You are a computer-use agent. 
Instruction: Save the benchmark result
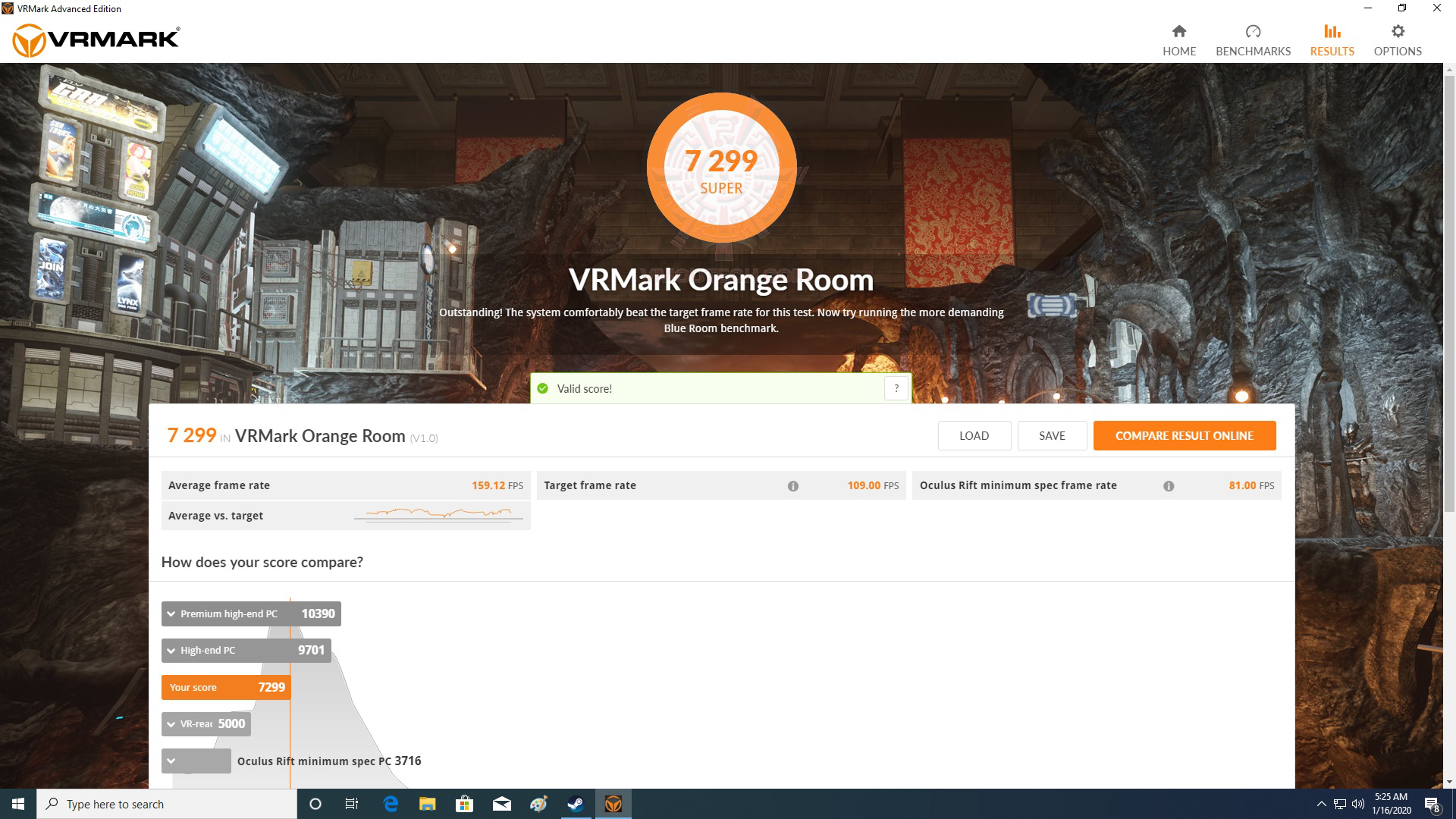1052,435
